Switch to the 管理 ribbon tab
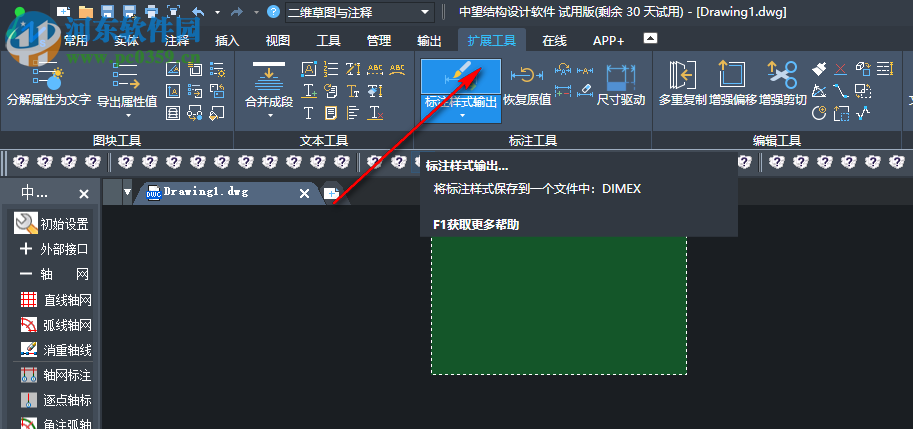Screen dimensions: 913x429 click(379, 40)
